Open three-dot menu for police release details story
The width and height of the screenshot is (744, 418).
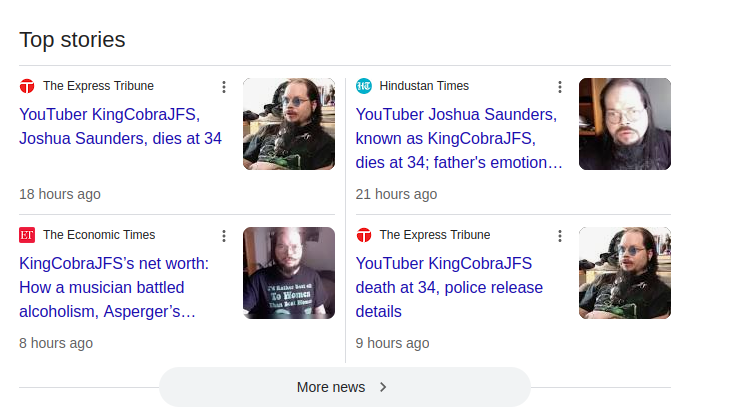click(560, 236)
